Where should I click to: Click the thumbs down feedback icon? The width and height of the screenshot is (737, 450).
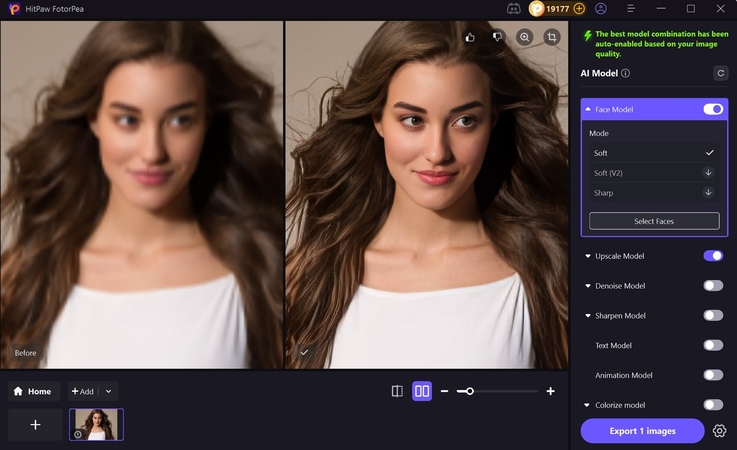(x=497, y=37)
